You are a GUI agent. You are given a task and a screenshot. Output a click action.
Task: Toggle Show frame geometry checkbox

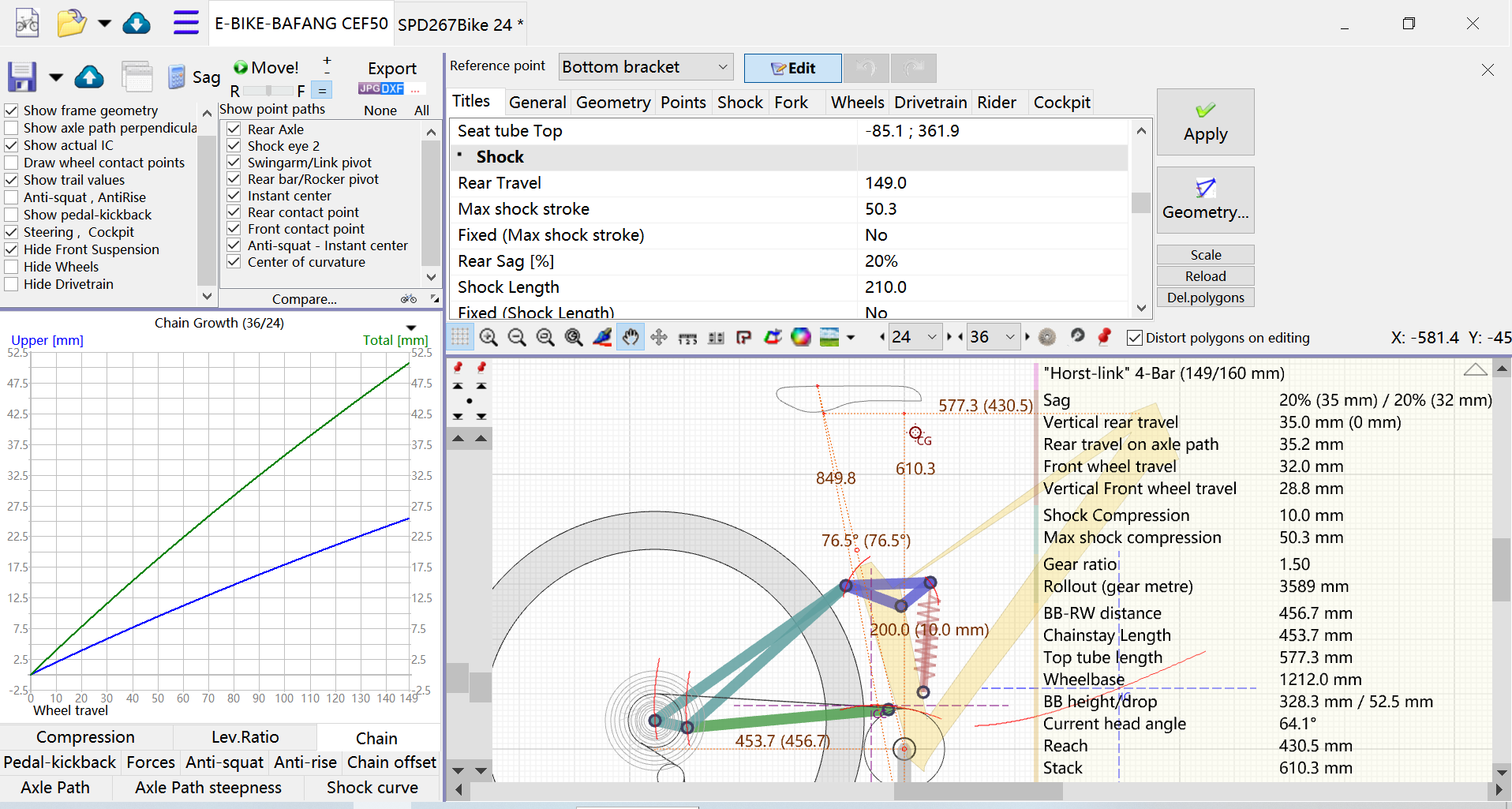coord(12,110)
